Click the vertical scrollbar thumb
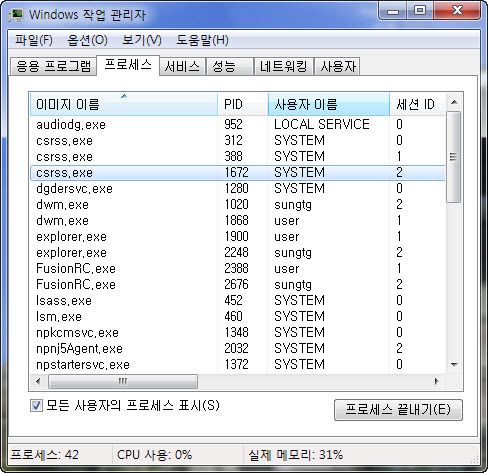Screen dimensions: 488x473 point(454,157)
